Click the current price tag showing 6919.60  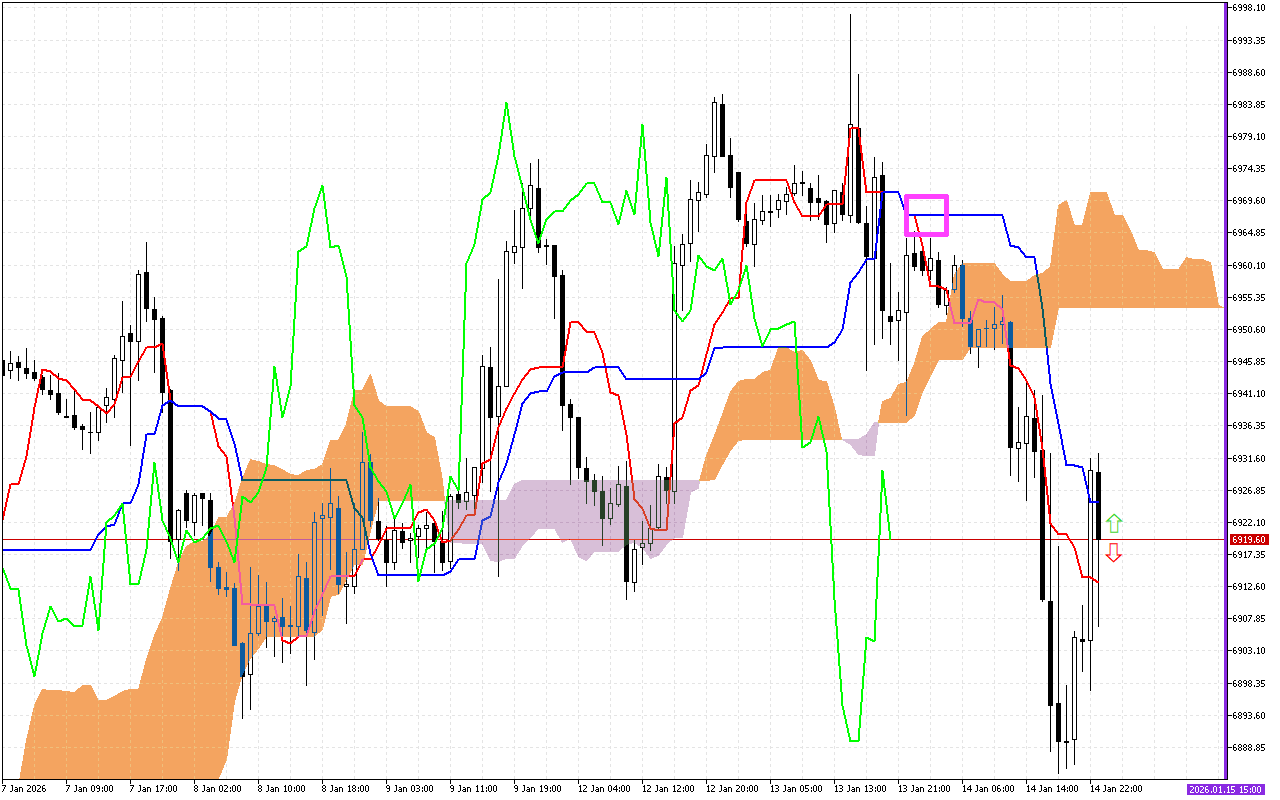(1249, 539)
